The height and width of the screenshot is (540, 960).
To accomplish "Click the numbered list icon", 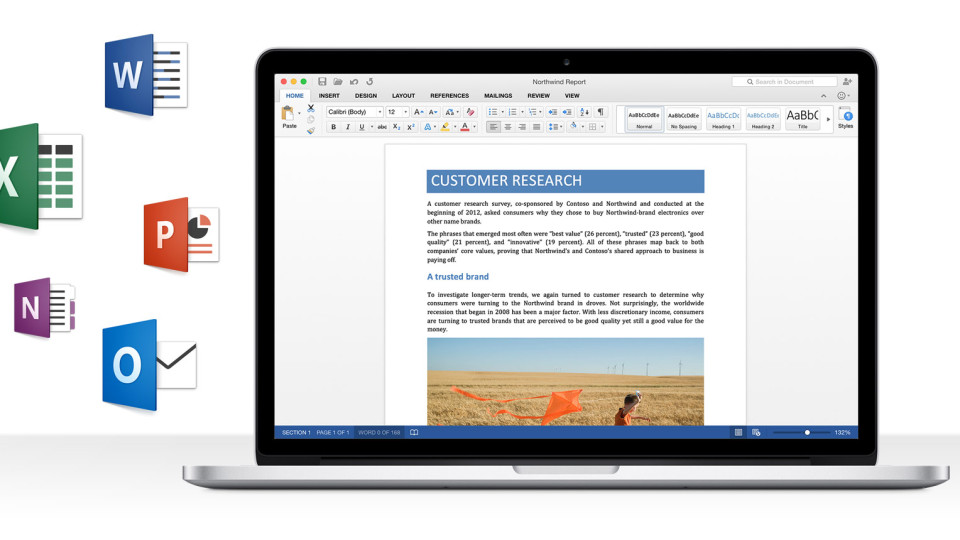I will (x=512, y=112).
